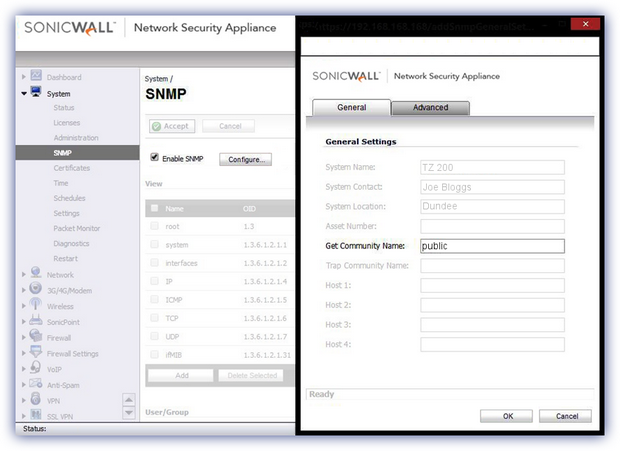Click Cancel in the General Settings dialog
The width and height of the screenshot is (620, 451).
[565, 416]
